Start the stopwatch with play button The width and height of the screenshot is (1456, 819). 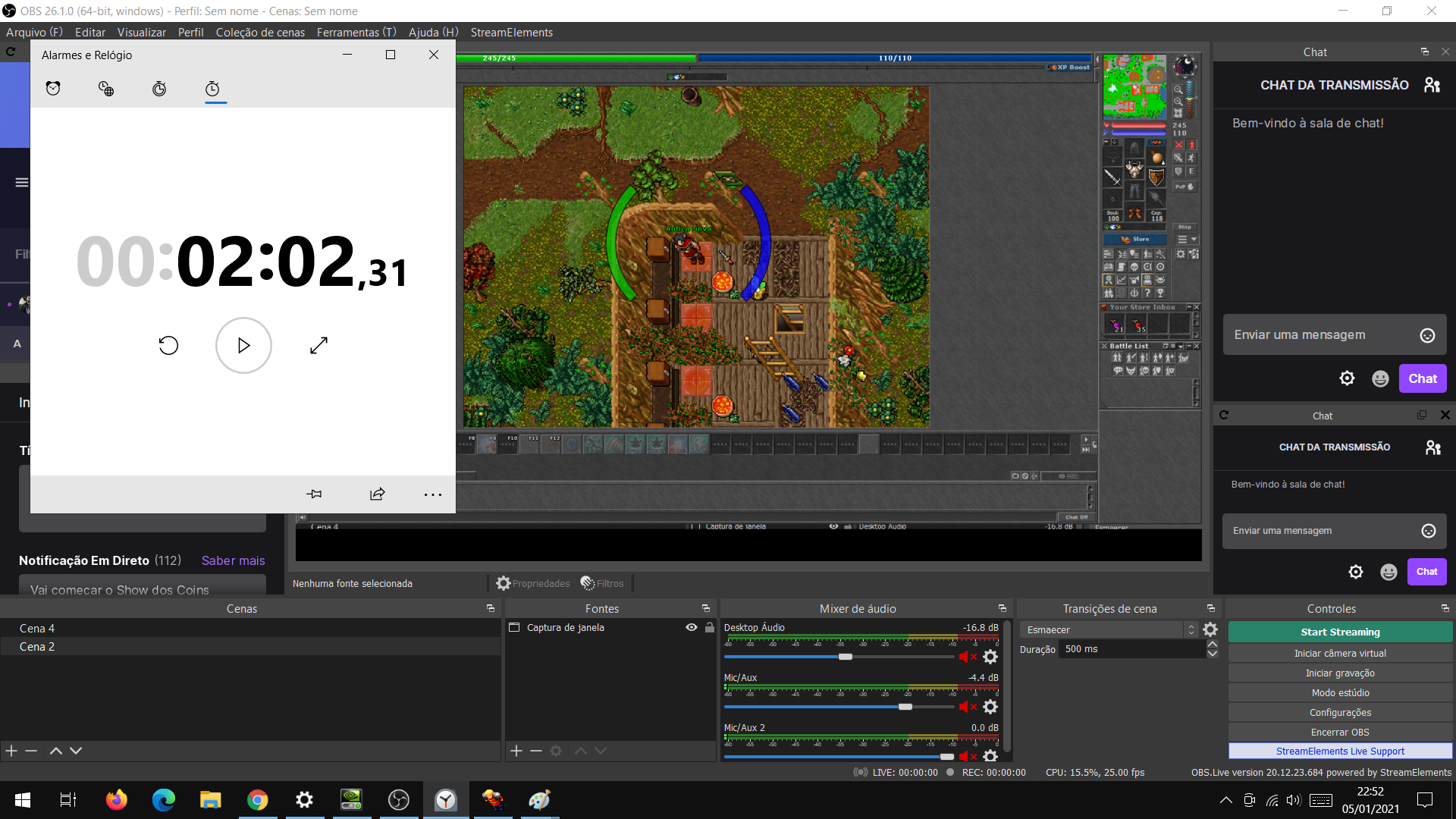click(x=243, y=345)
